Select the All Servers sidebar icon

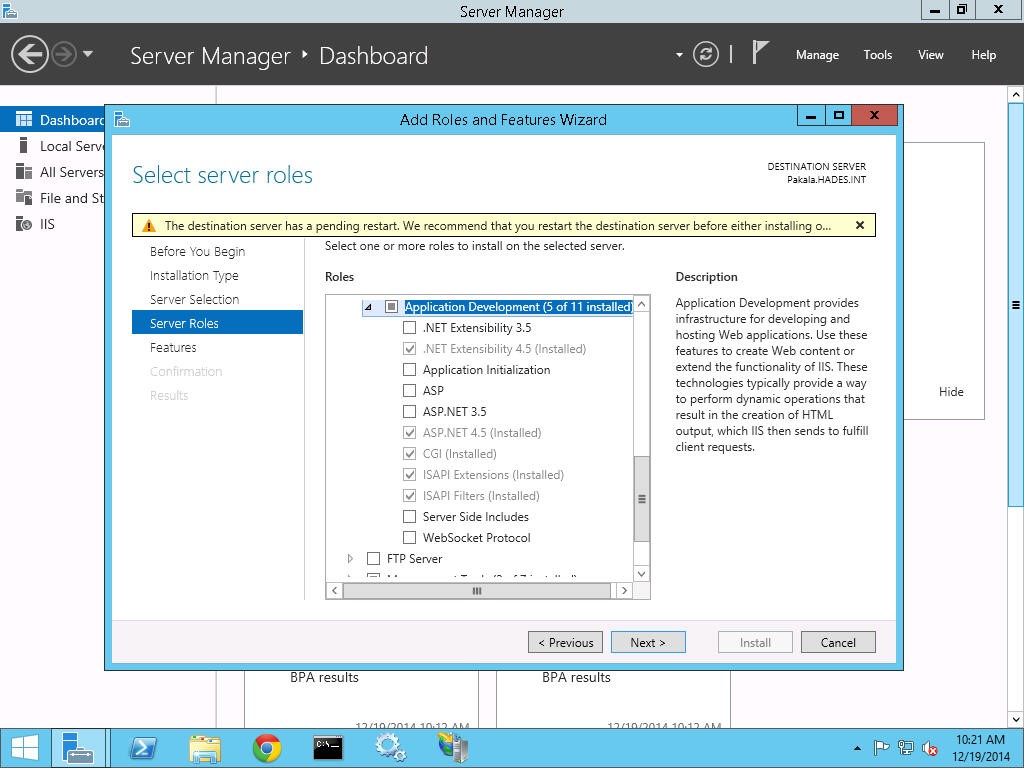24,171
